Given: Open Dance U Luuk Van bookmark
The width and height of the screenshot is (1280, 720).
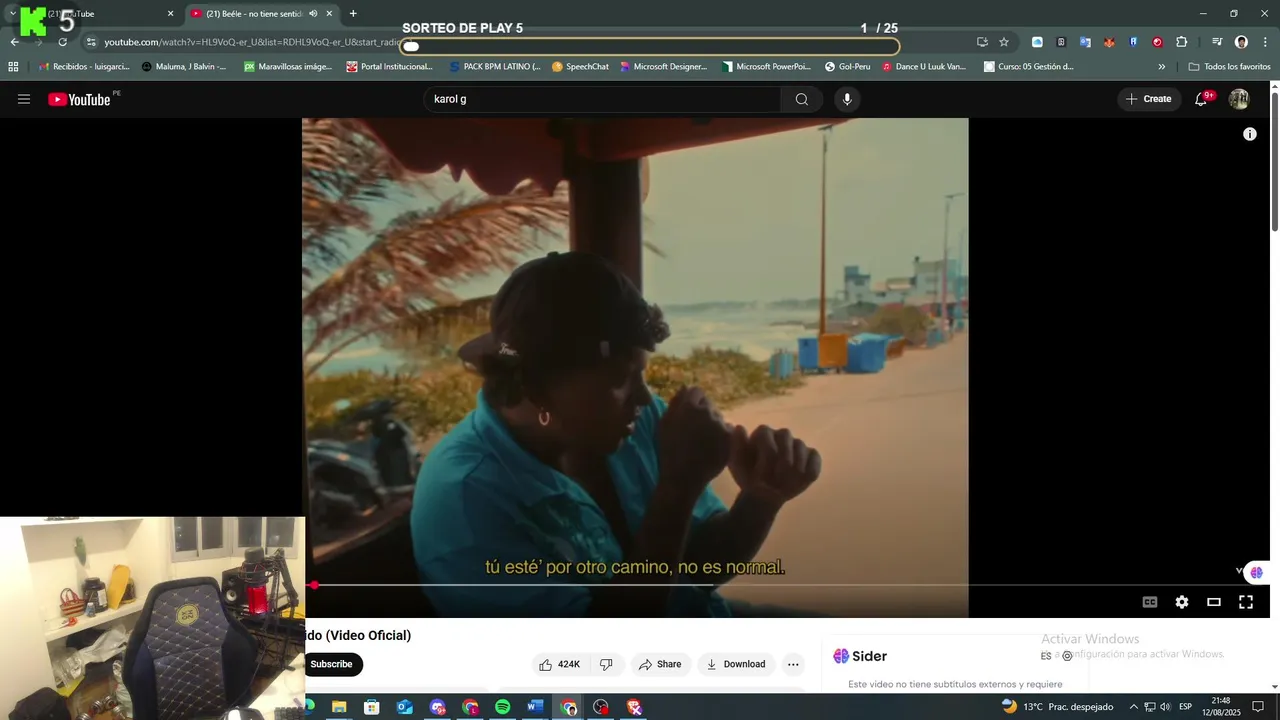Looking at the screenshot, I should tap(924, 67).
